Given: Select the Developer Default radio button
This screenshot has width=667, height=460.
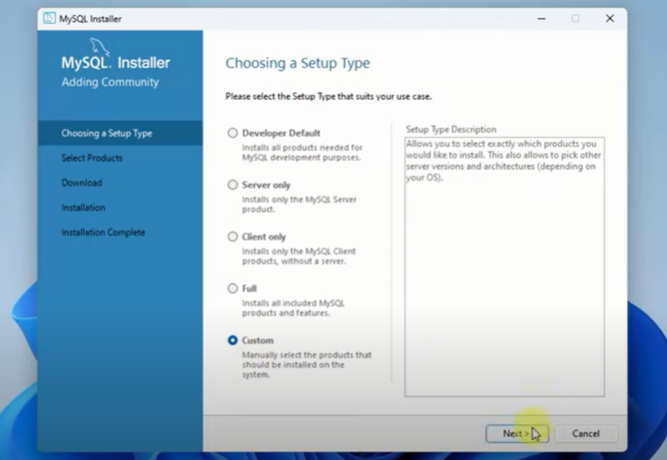Looking at the screenshot, I should coord(233,133).
